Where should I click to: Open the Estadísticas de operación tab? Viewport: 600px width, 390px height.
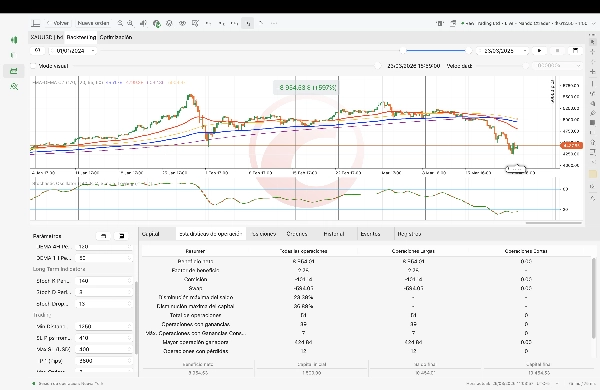(211, 234)
